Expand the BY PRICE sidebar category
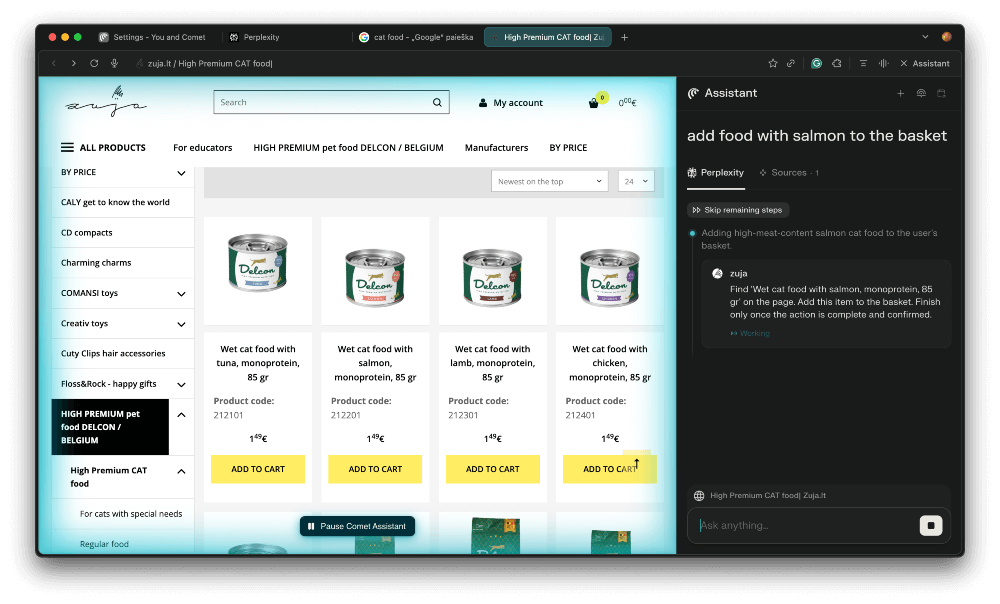The width and height of the screenshot is (1000, 604). [181, 173]
